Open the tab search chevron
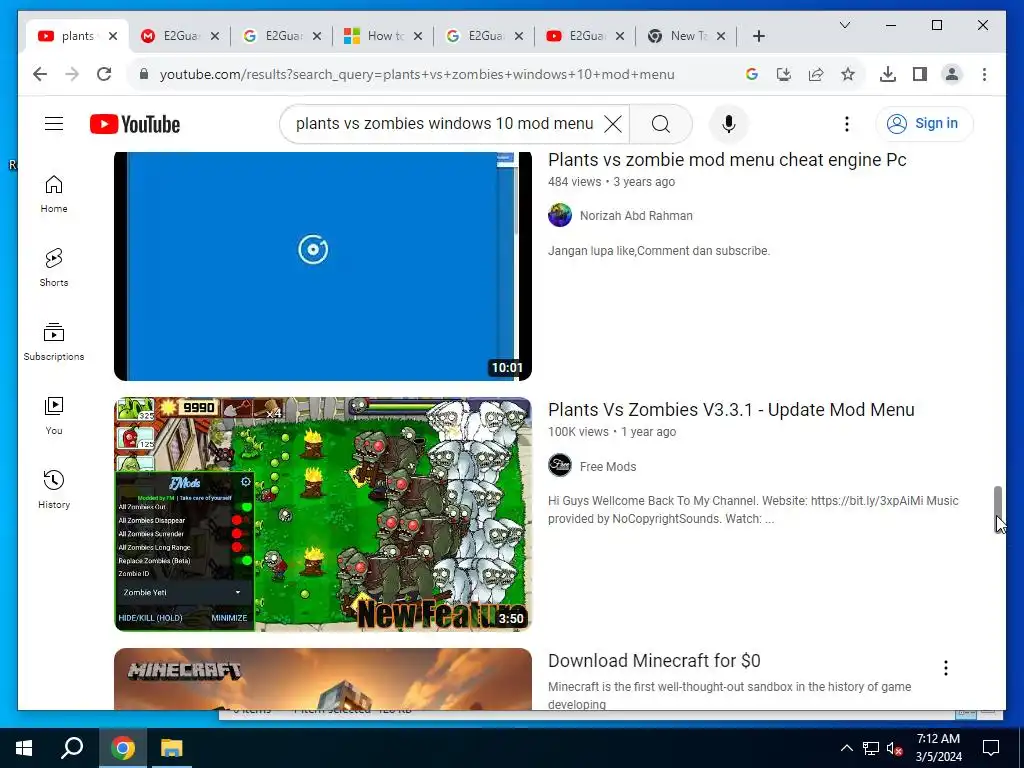The image size is (1024, 768). pyautogui.click(x=844, y=25)
